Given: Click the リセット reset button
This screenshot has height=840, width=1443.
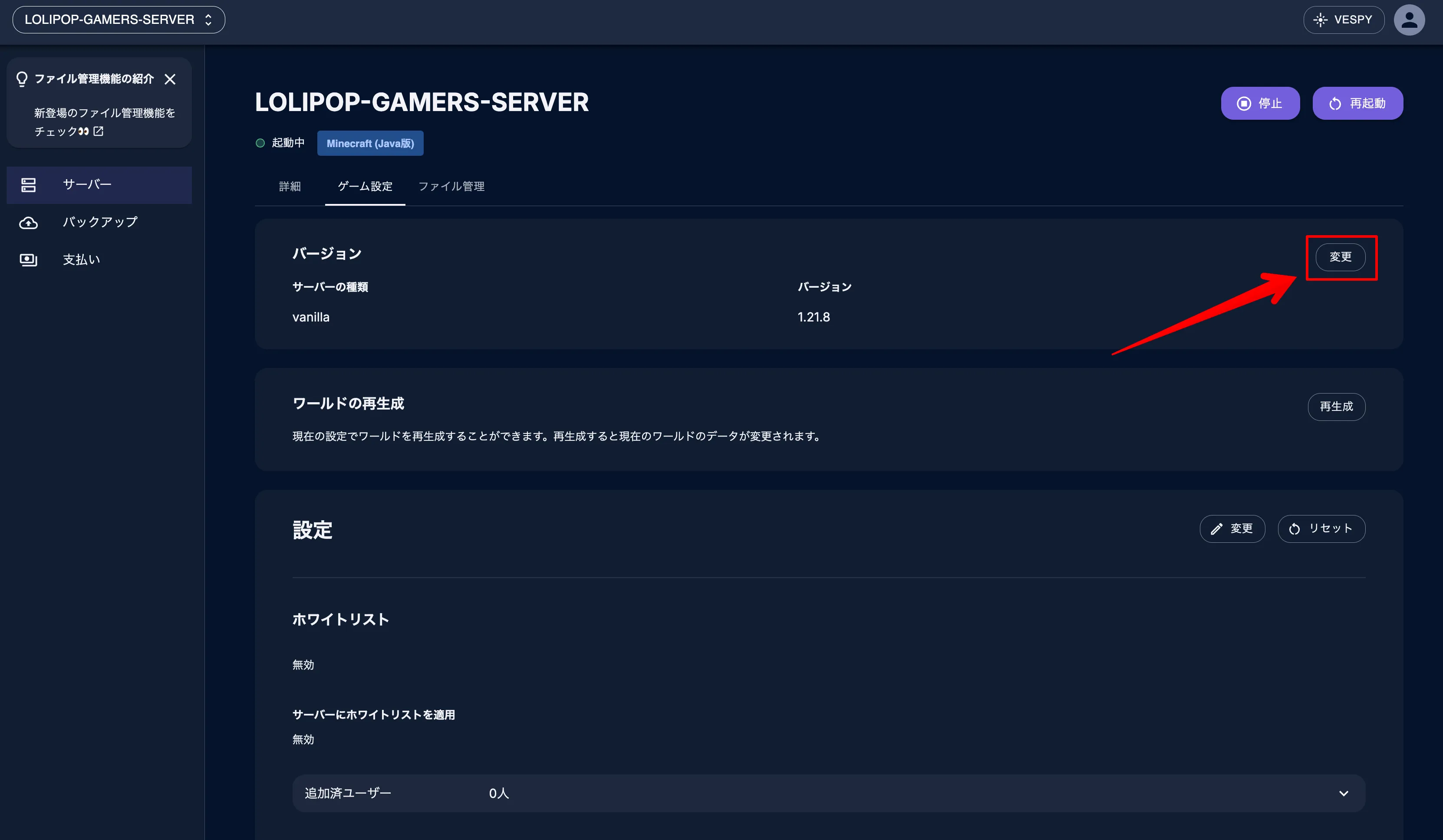Looking at the screenshot, I should [x=1321, y=529].
